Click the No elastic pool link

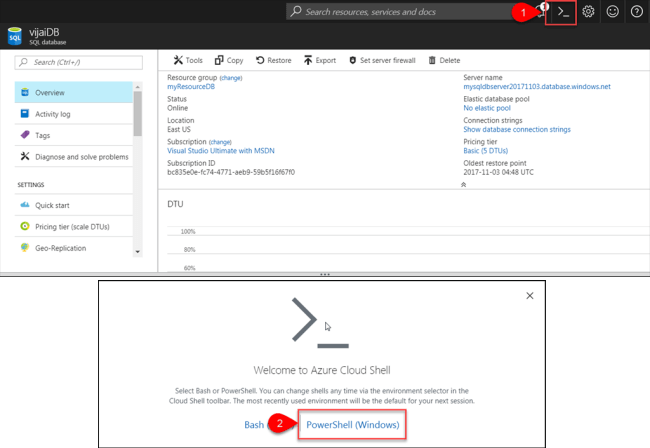[x=487, y=108]
